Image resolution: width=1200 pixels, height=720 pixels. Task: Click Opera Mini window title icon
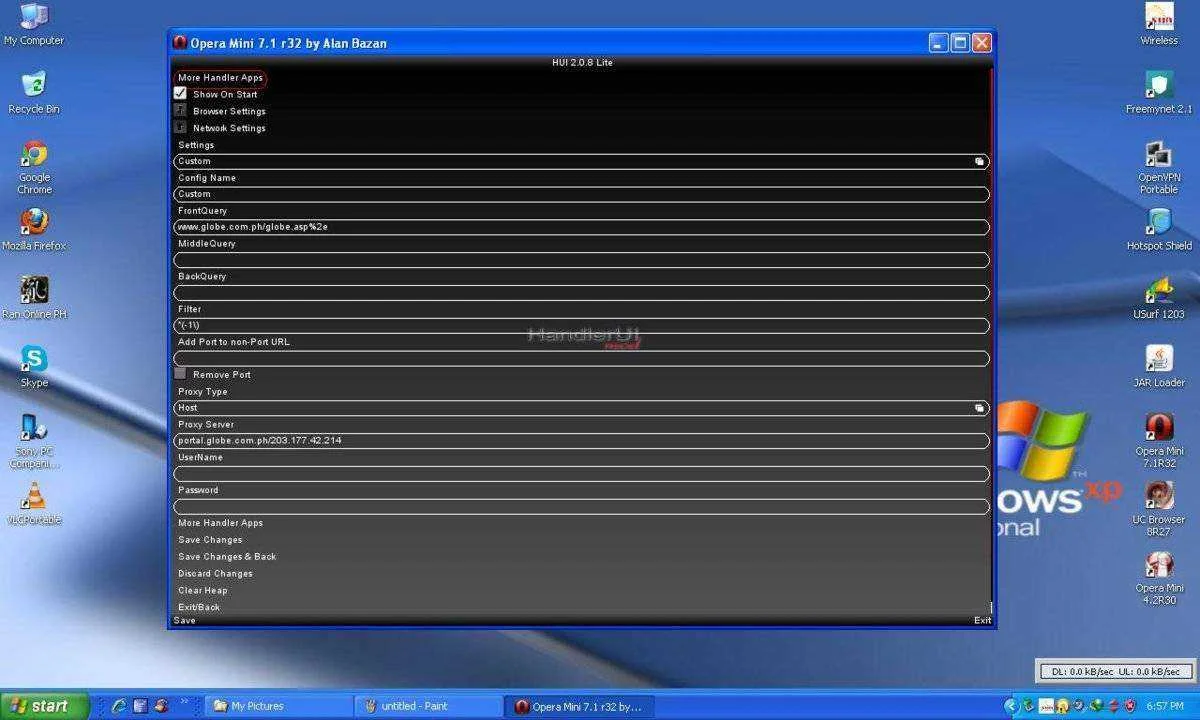pos(180,43)
